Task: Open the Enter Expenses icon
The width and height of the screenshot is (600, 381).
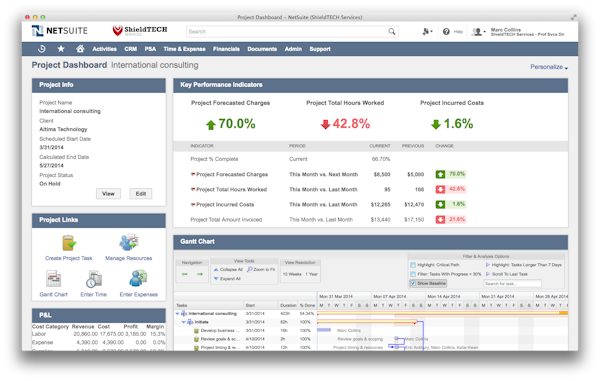Action: click(138, 278)
